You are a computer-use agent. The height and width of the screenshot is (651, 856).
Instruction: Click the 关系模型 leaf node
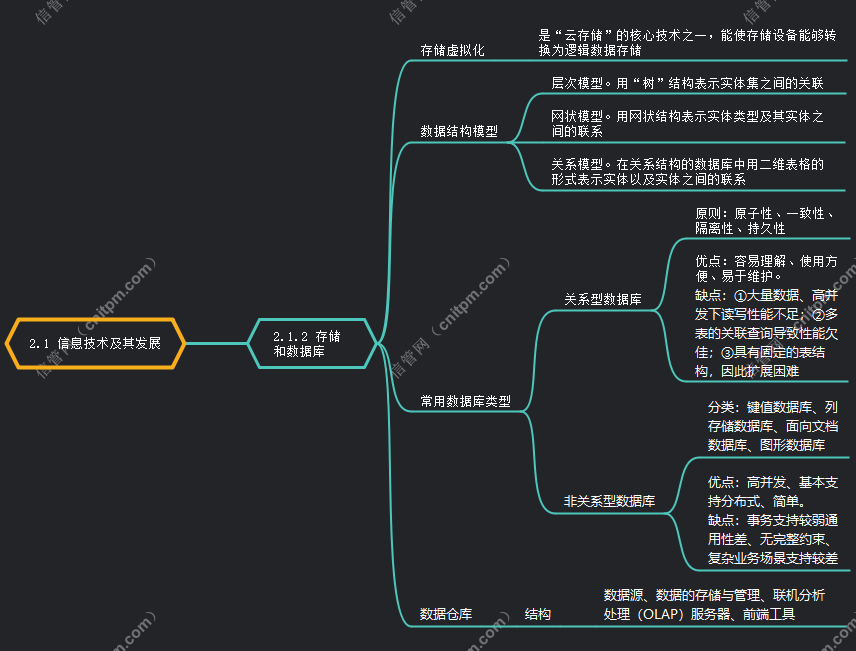[687, 172]
